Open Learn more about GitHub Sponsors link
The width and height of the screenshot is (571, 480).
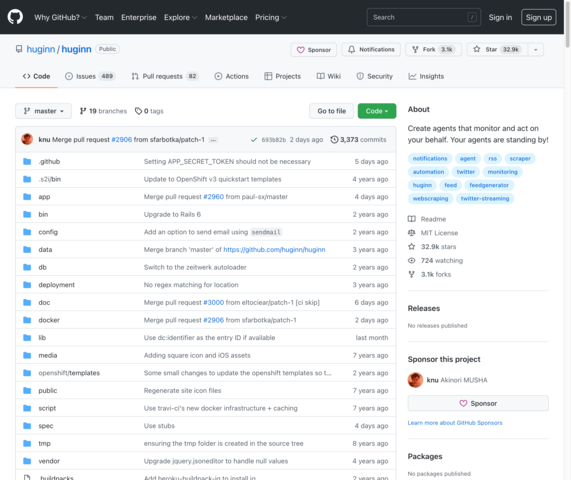point(455,422)
